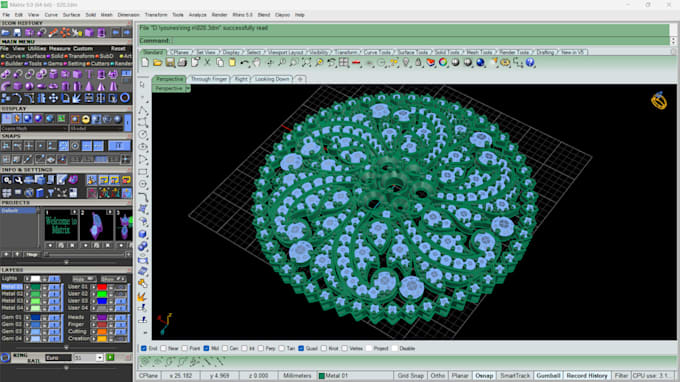Click the ring icon at viewport corner

659,101
